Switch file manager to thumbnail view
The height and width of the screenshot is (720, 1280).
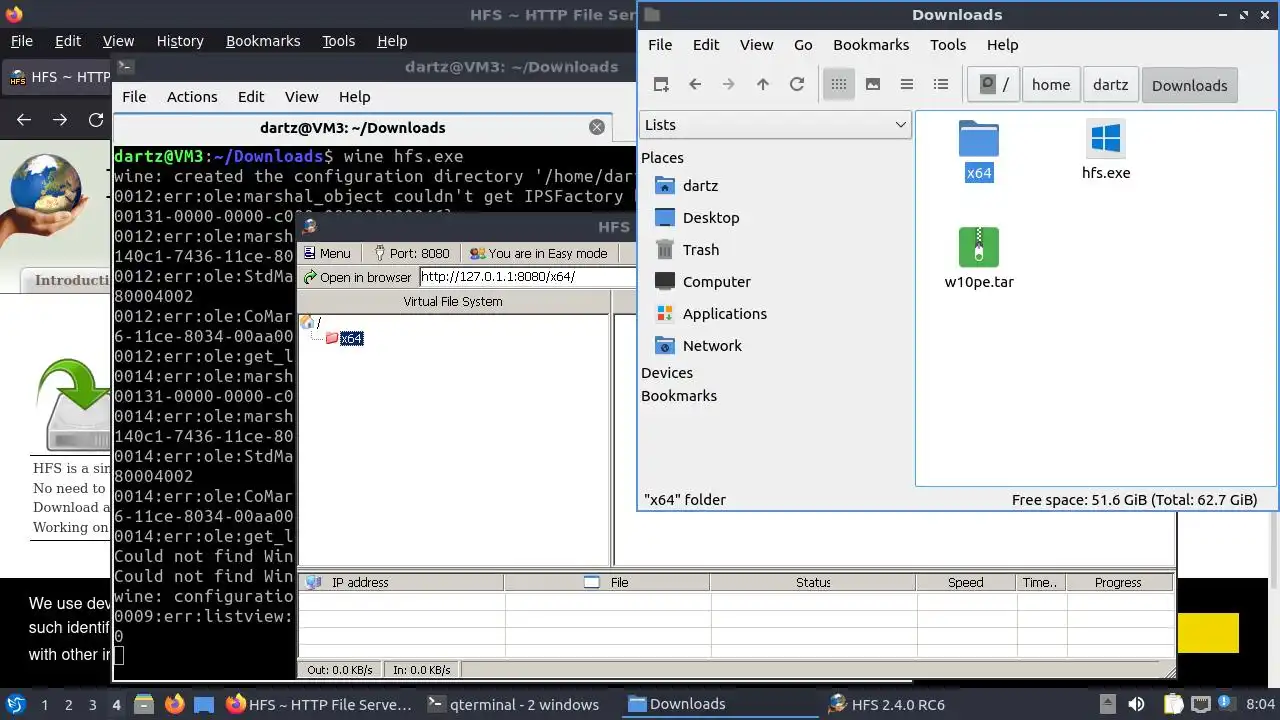tap(873, 85)
